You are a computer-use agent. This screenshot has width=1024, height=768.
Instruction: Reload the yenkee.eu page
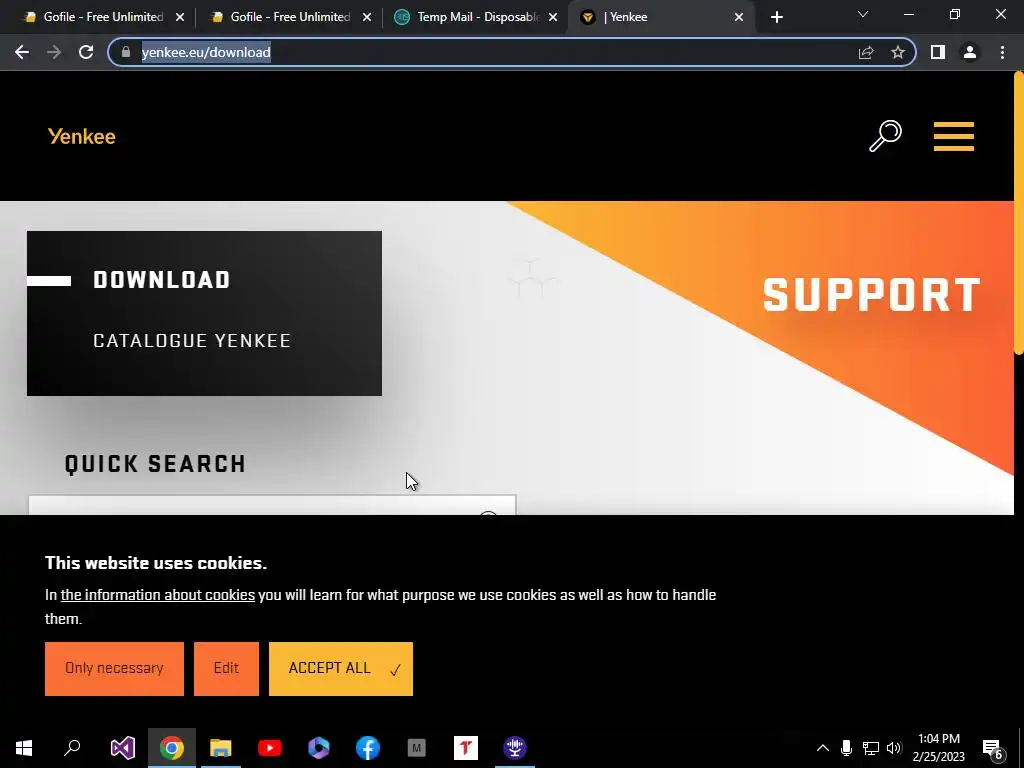tap(86, 52)
